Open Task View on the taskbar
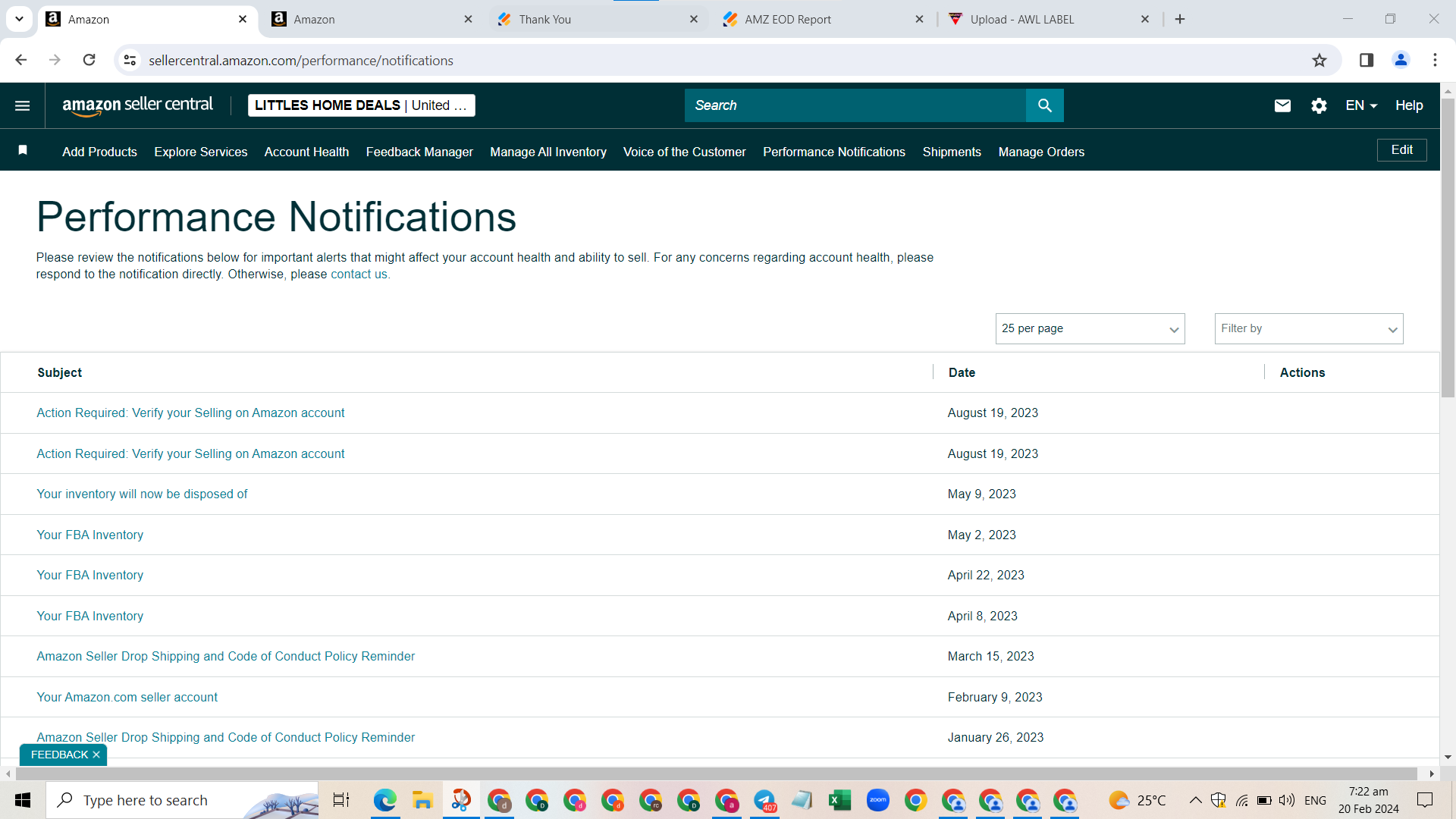 tap(341, 801)
